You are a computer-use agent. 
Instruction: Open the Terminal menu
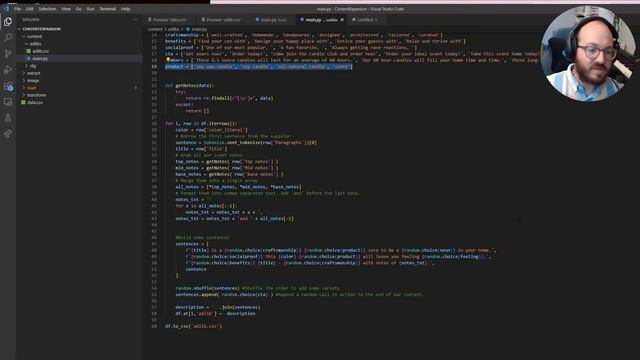pyautogui.click(x=108, y=9)
